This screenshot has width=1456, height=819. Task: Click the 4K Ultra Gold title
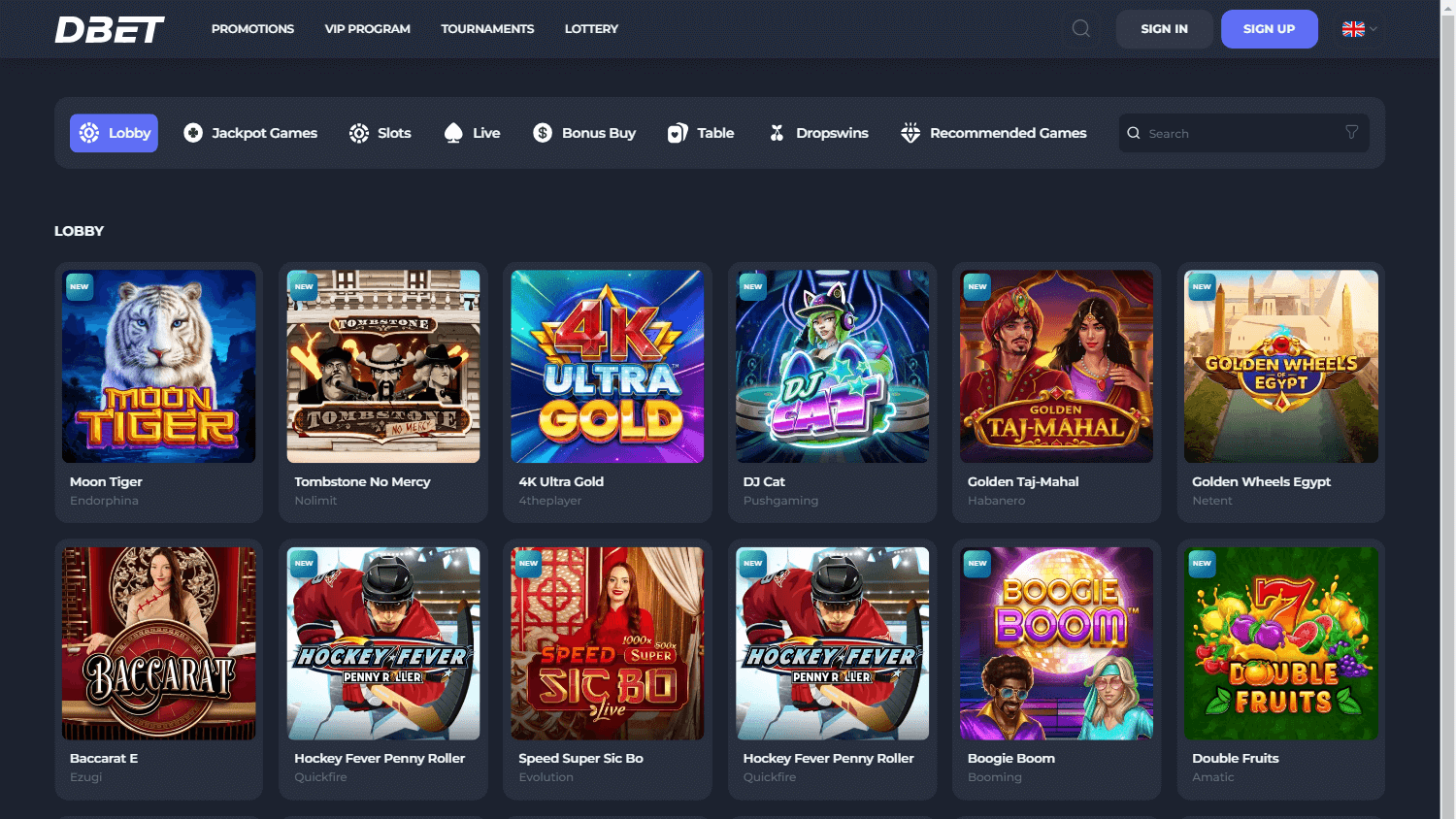[x=561, y=481]
